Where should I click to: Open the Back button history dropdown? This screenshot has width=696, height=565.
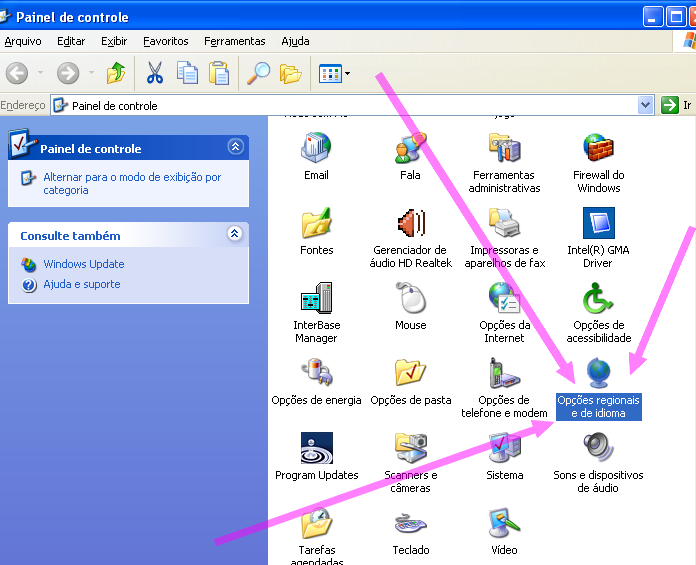pos(40,72)
